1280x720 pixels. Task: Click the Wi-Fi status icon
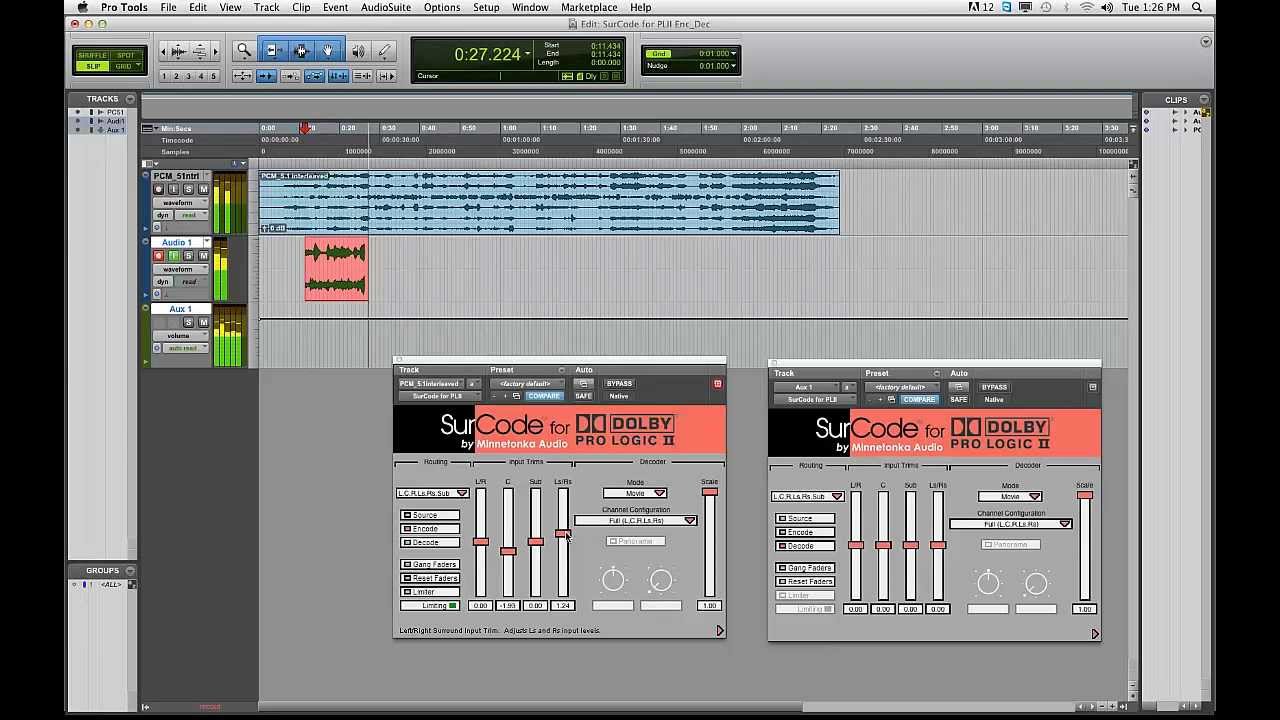pos(1087,7)
